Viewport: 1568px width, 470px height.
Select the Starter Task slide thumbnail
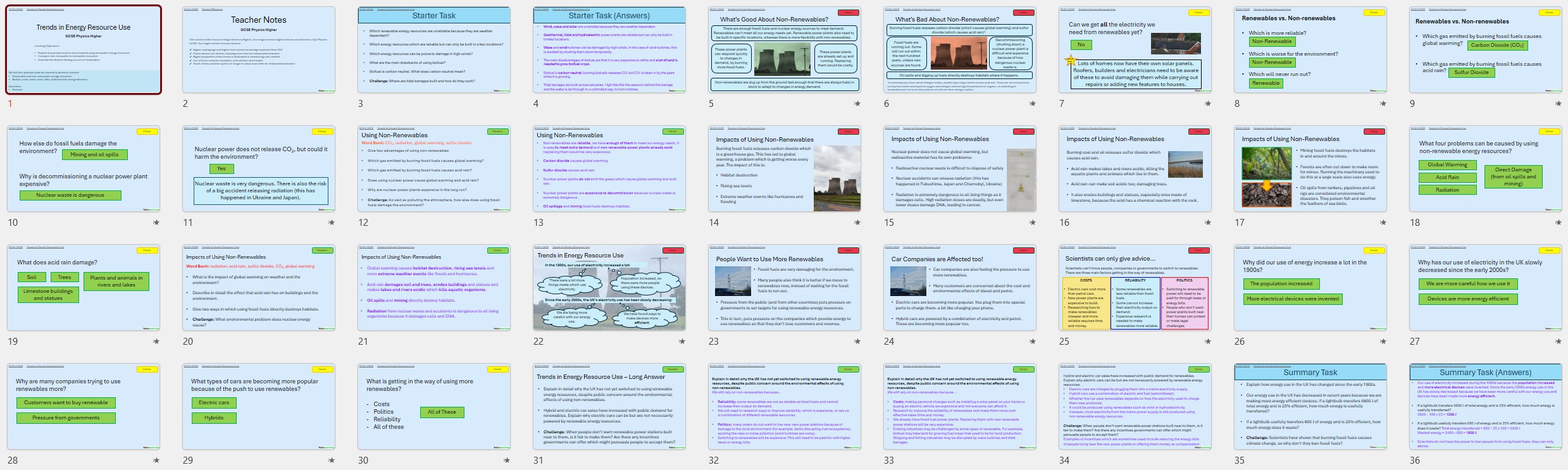pos(434,50)
